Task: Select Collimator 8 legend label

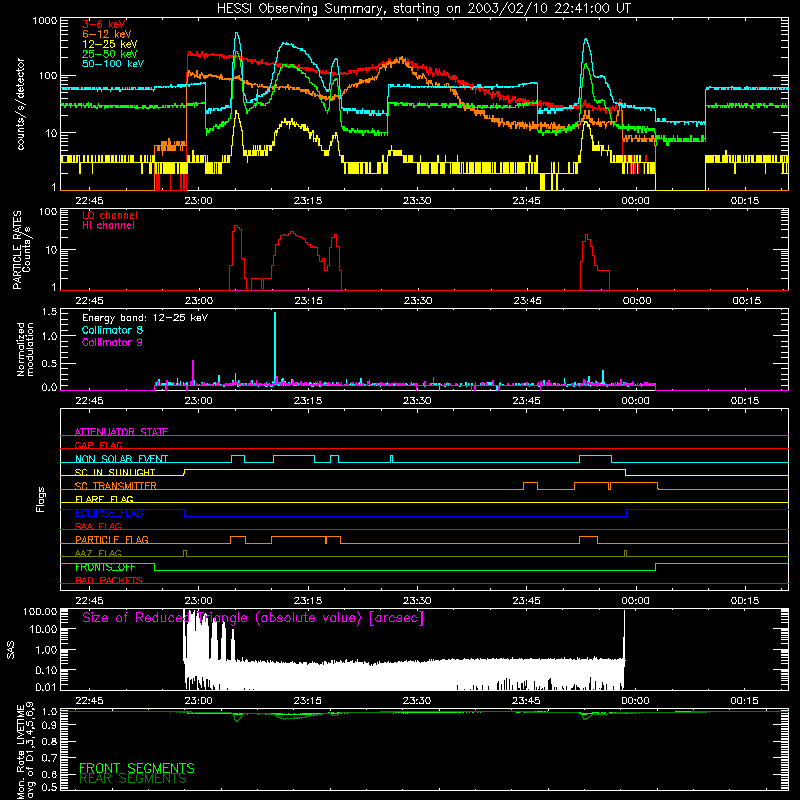Action: coord(112,330)
